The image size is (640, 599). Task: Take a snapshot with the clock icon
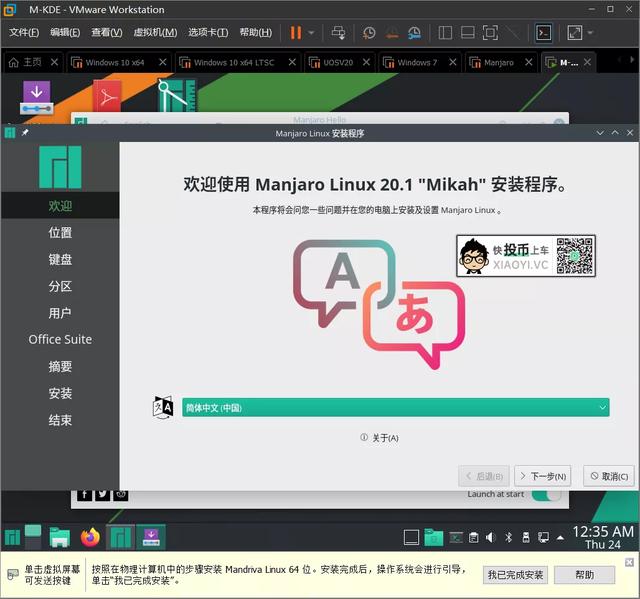(x=369, y=33)
